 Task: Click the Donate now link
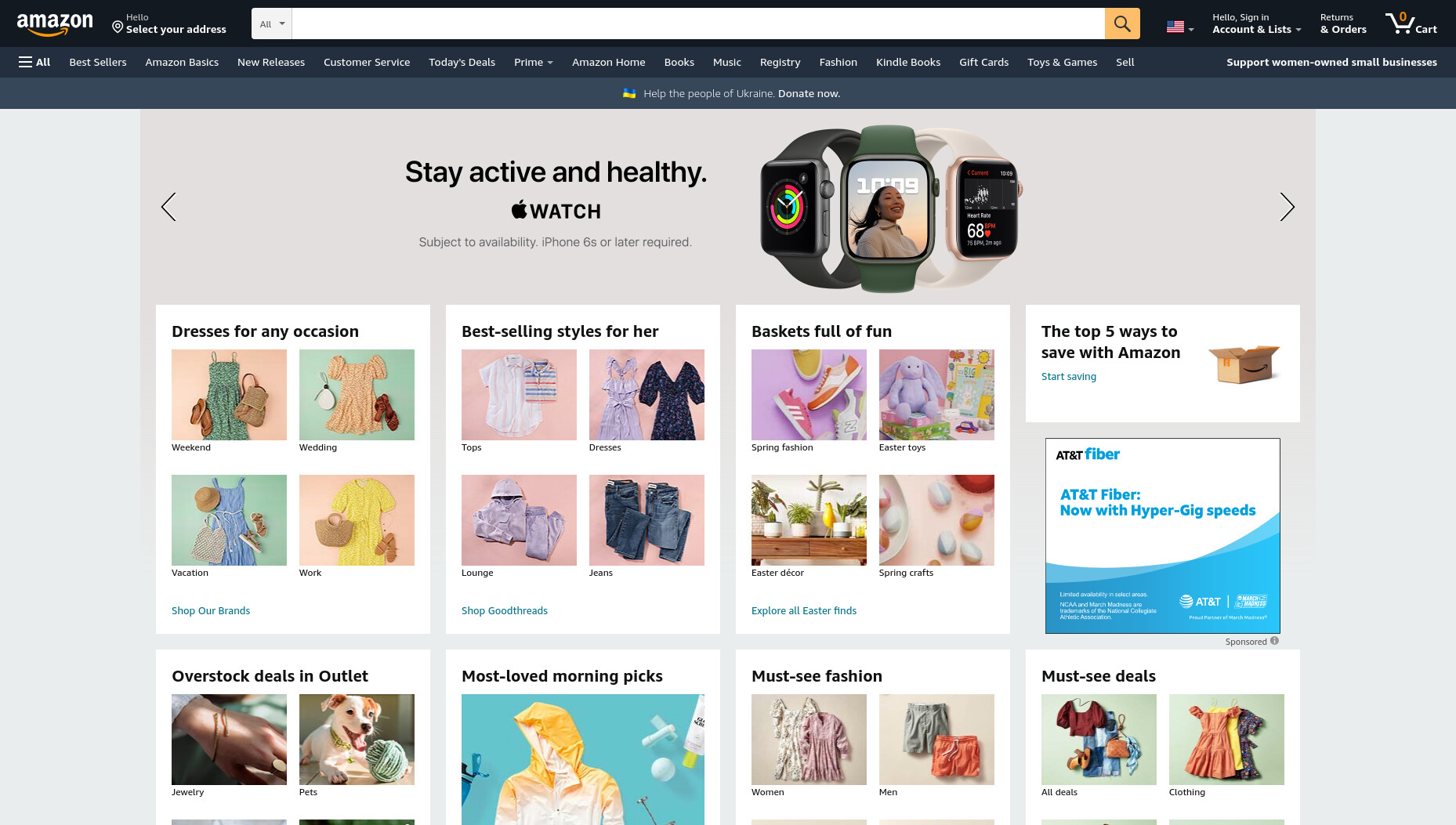pos(809,93)
